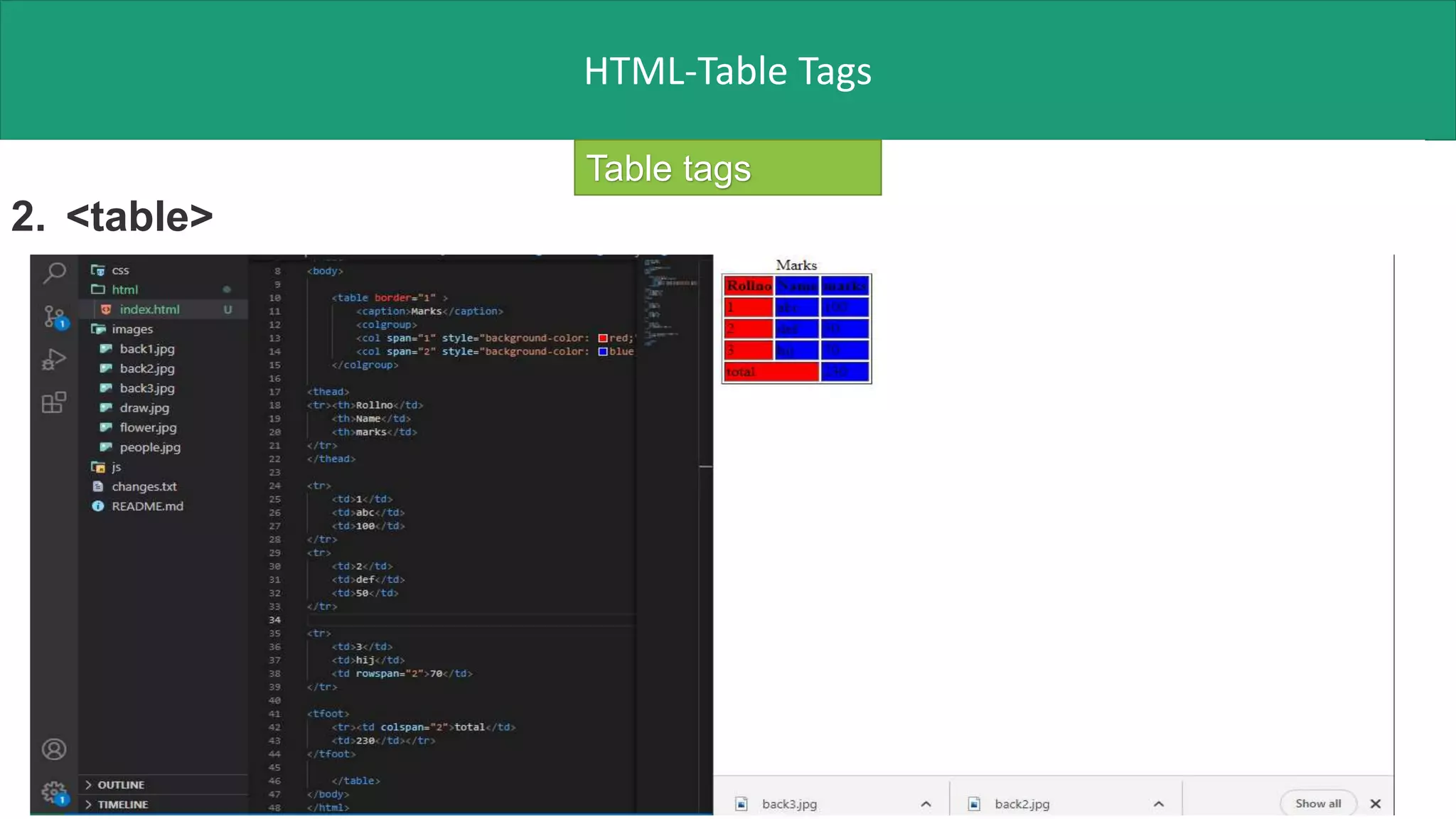This screenshot has height=819, width=1456.
Task: Open the Run and Debug view
Action: pos(54,360)
